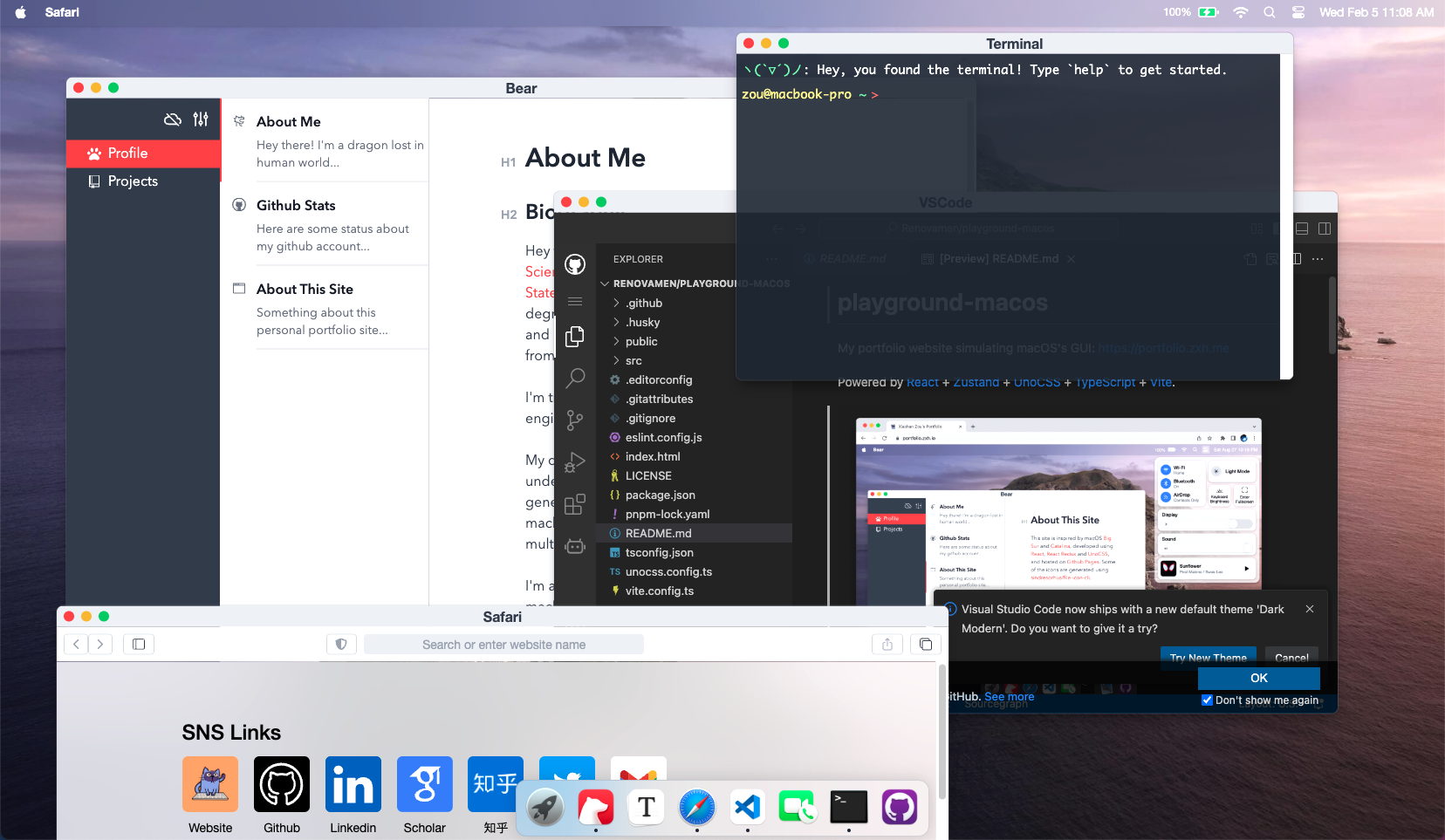Open FaceTime from the dock
This screenshot has width=1445, height=840.
tap(798, 808)
